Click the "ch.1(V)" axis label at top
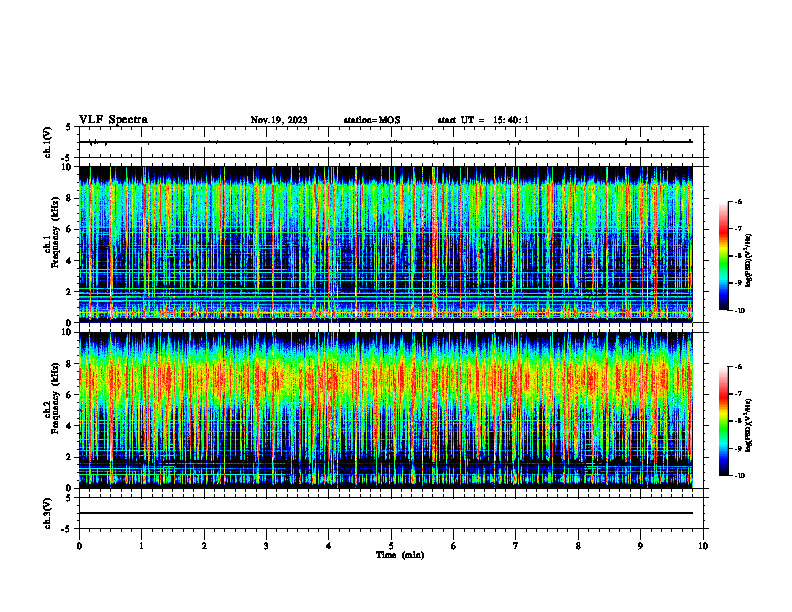This screenshot has width=792, height=612. tap(48, 142)
